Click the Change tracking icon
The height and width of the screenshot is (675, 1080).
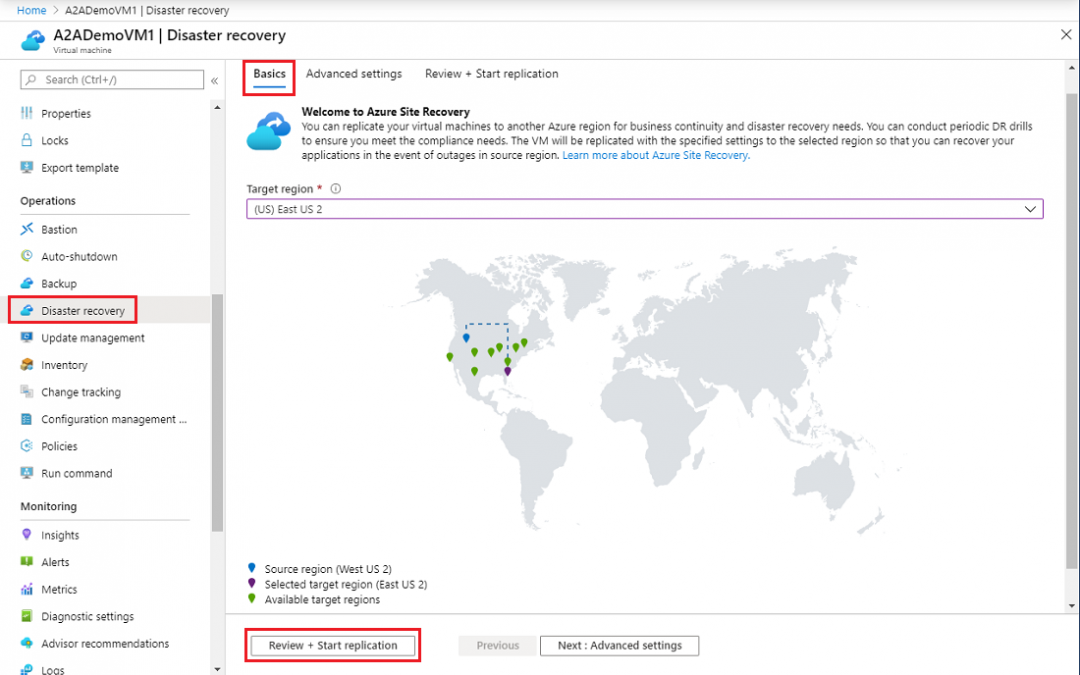click(27, 391)
